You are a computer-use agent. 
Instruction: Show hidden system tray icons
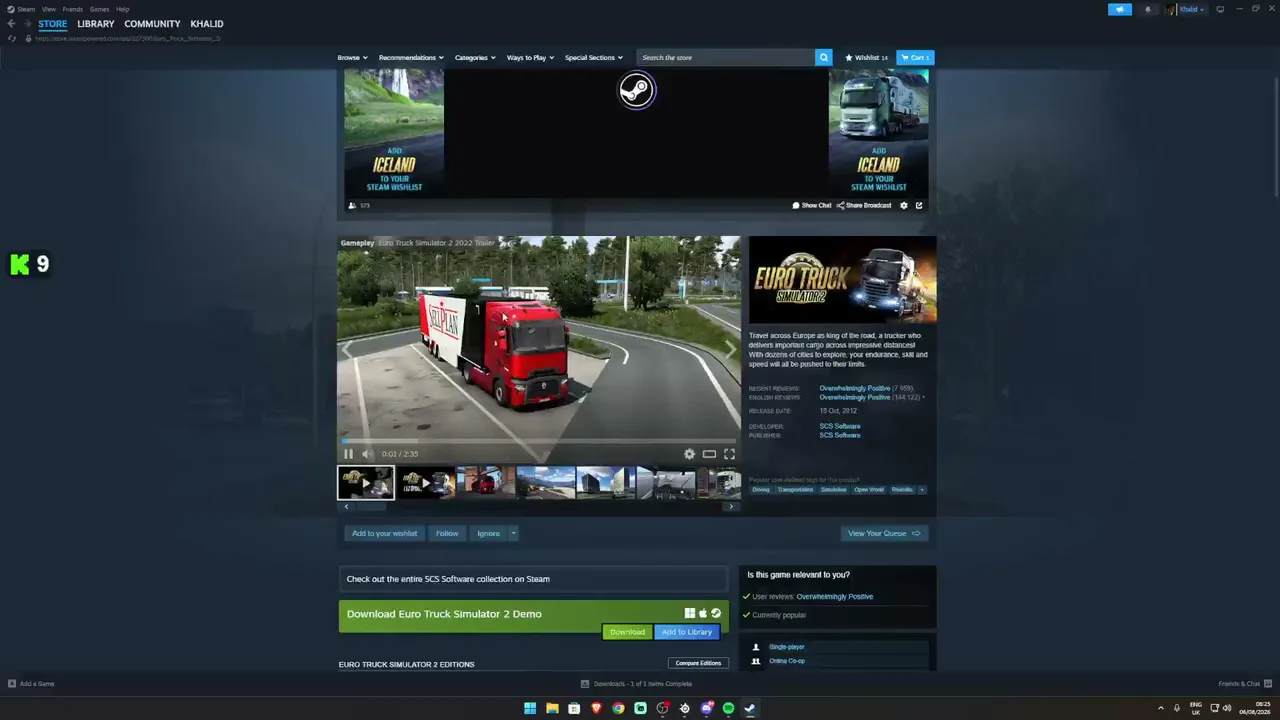pos(1160,708)
